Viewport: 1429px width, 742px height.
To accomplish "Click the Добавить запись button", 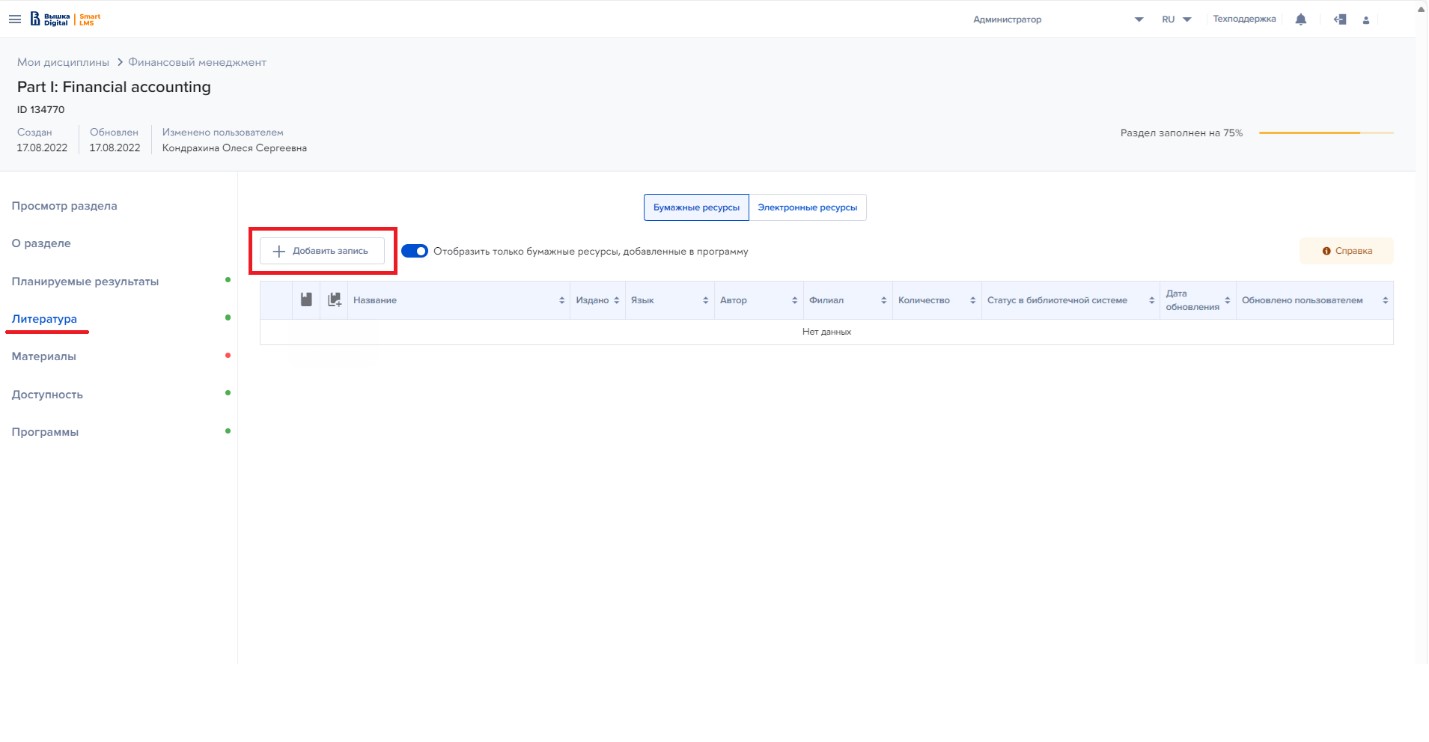I will tap(322, 252).
